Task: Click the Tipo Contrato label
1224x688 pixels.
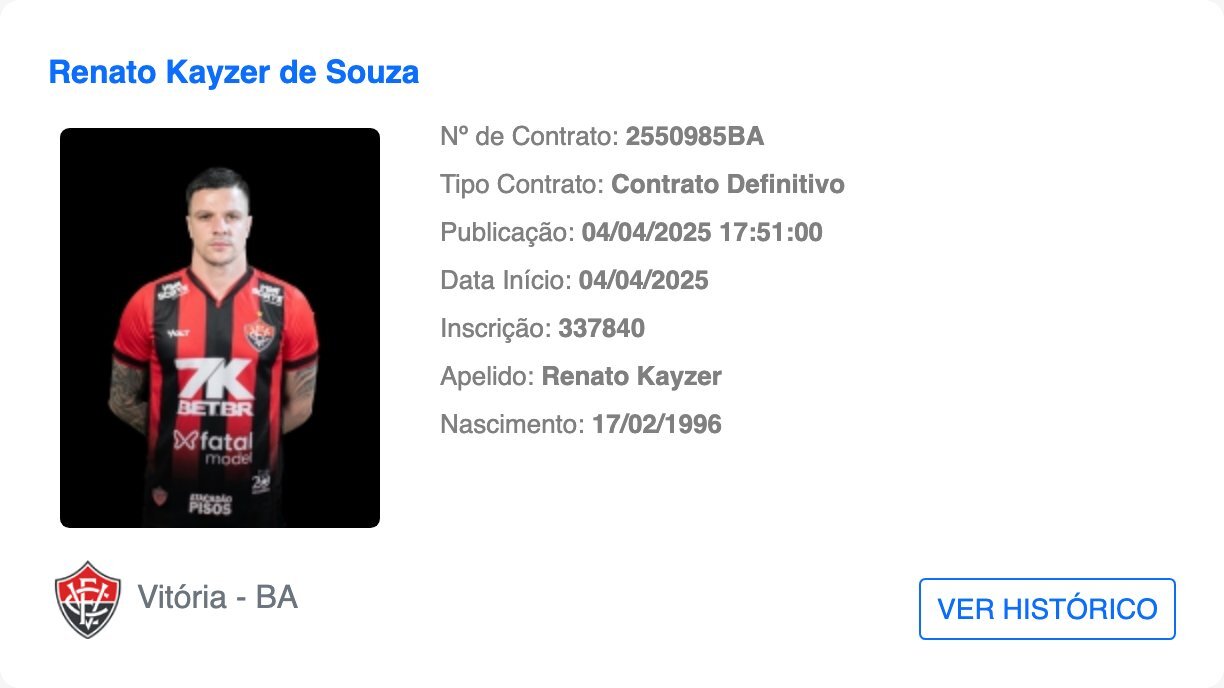Action: coord(523,185)
